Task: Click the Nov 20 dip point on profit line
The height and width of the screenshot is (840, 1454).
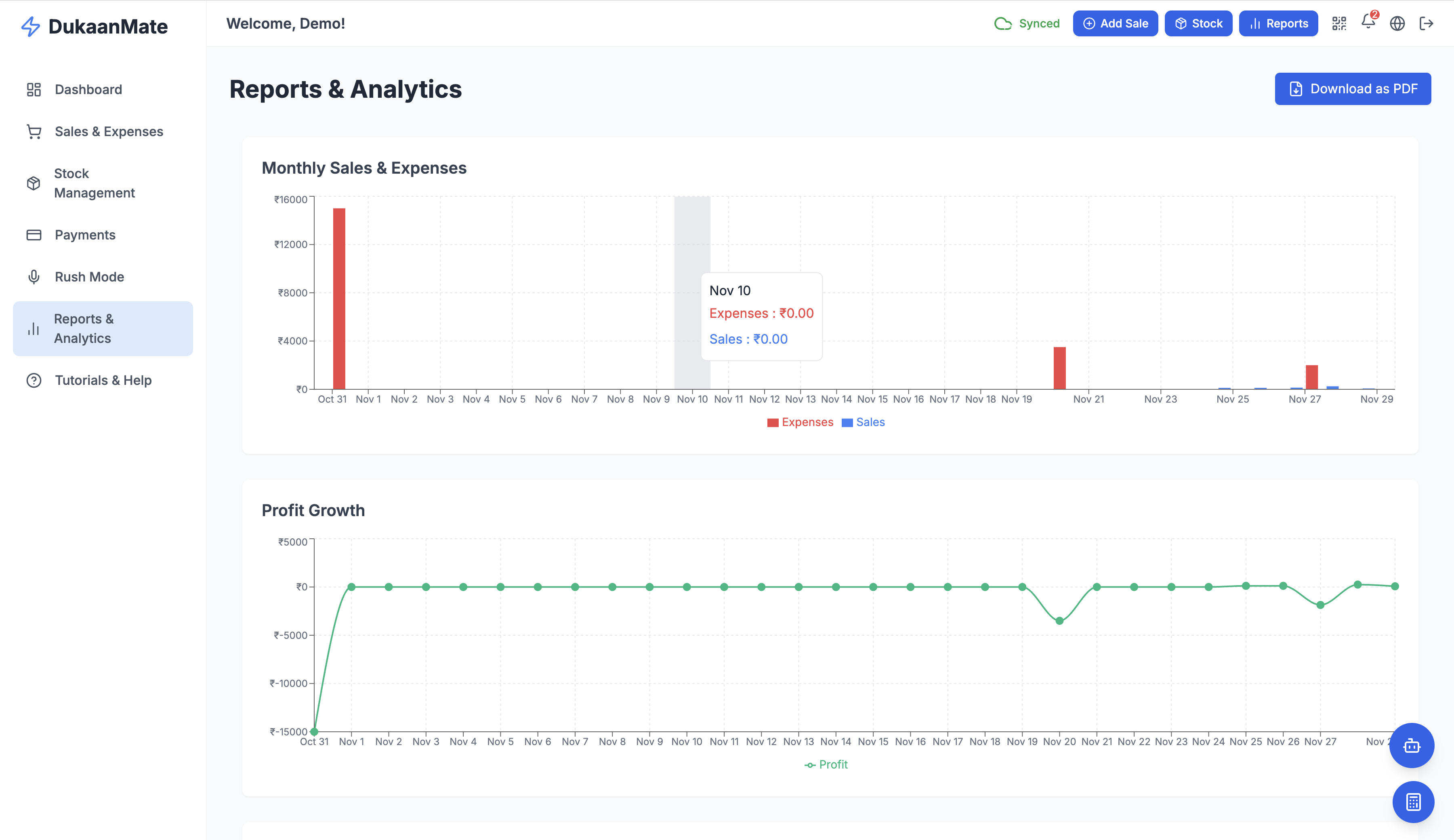Action: [1059, 621]
